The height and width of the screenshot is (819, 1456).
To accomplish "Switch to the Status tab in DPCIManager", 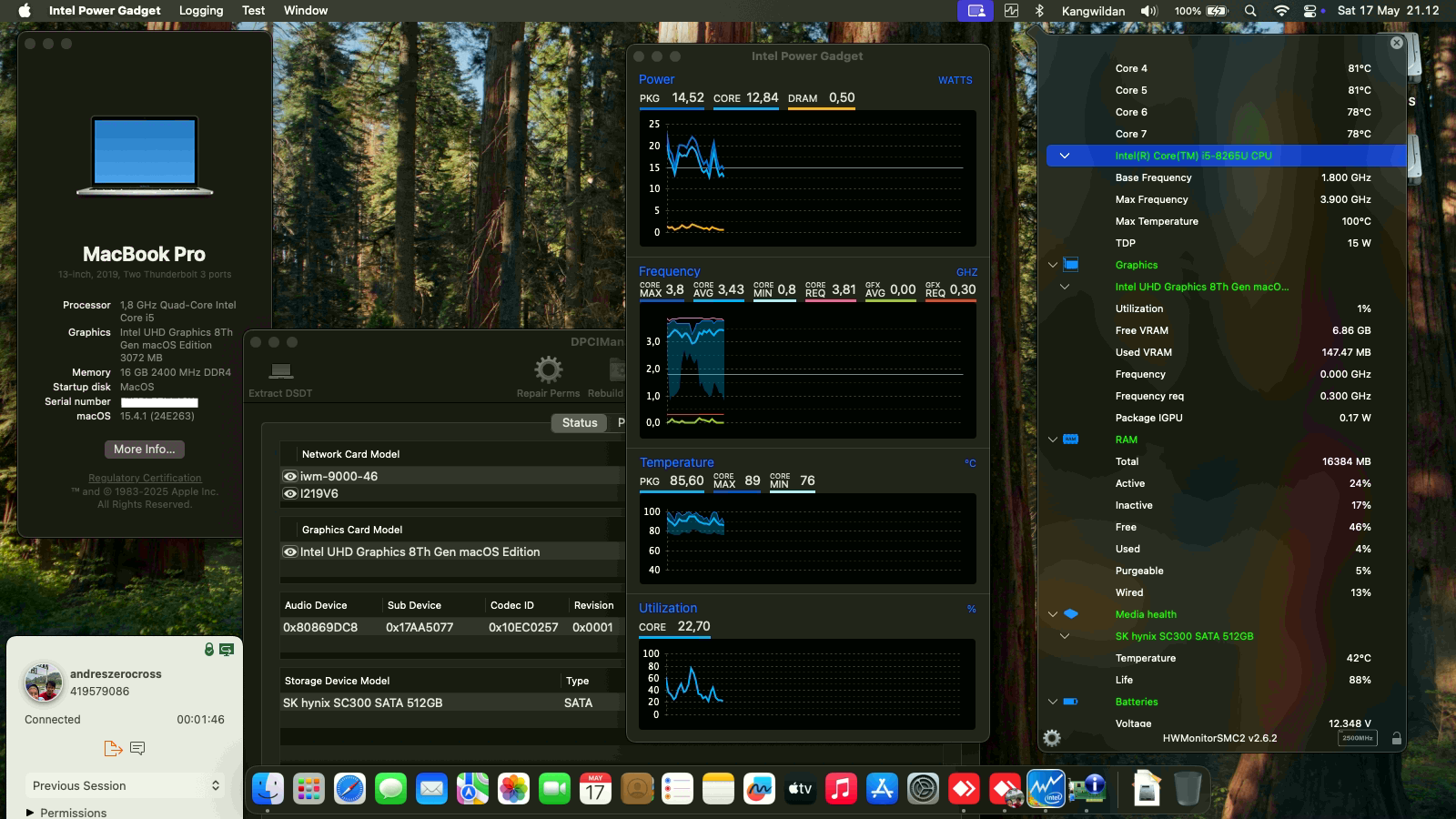I will 579,422.
